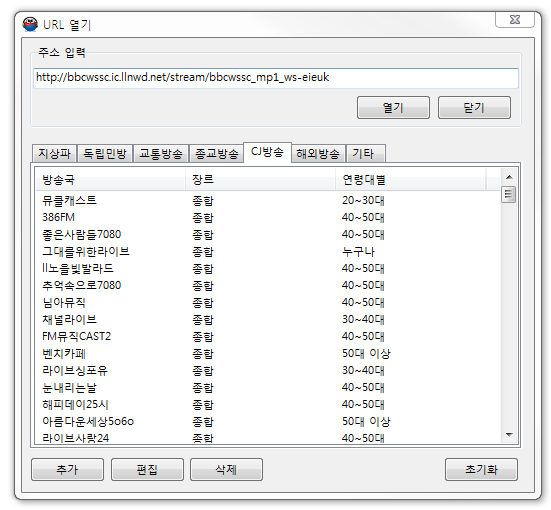Select the 채널라이브 row

click(268, 319)
